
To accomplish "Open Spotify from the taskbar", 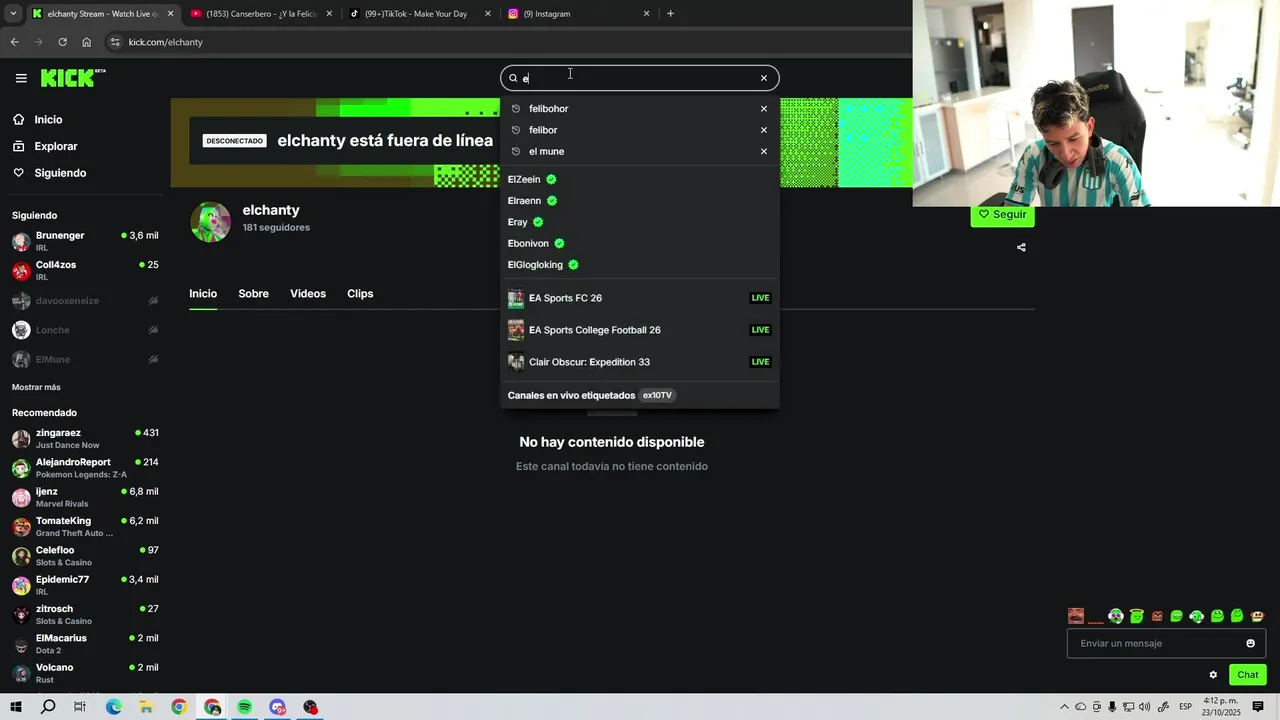I will tap(245, 707).
